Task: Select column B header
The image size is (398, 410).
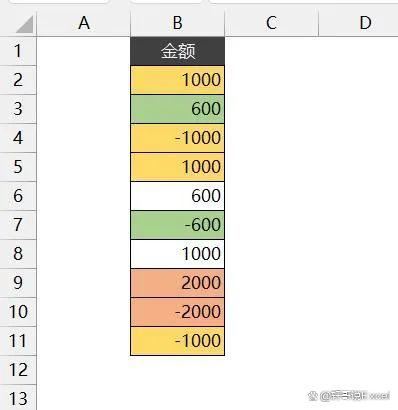Action: tap(178, 23)
